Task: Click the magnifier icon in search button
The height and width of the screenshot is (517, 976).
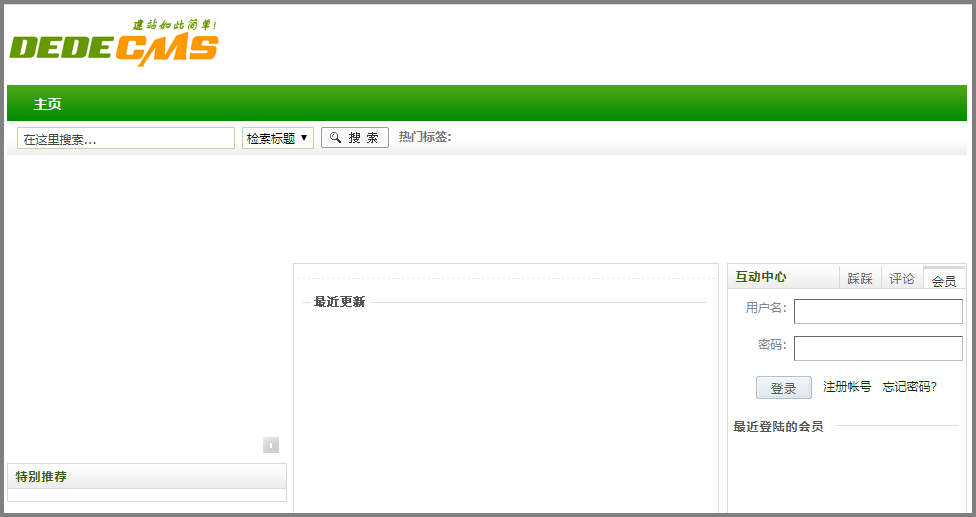Action: point(336,137)
